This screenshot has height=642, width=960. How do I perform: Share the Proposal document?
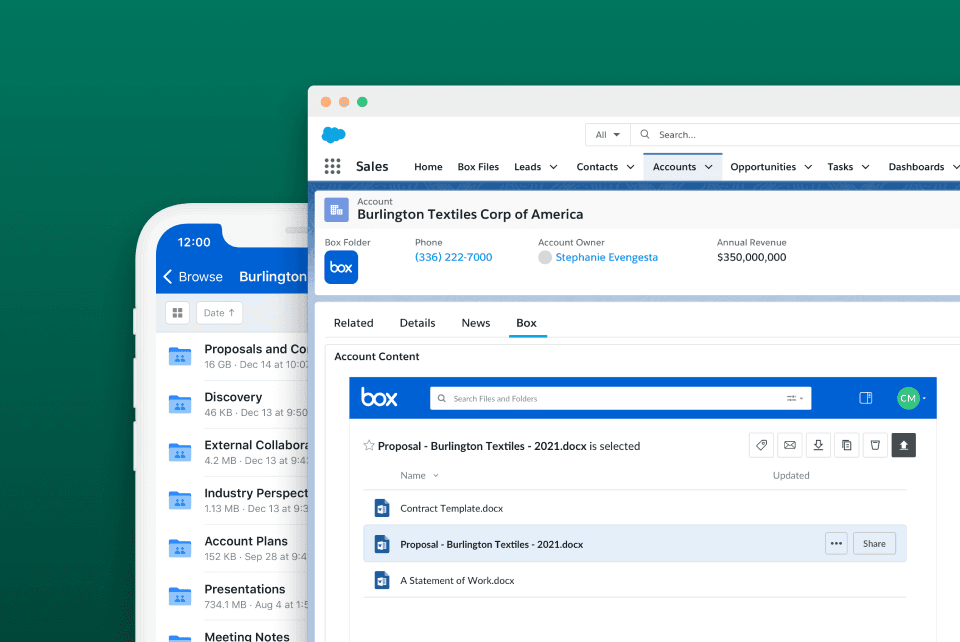pyautogui.click(x=874, y=543)
